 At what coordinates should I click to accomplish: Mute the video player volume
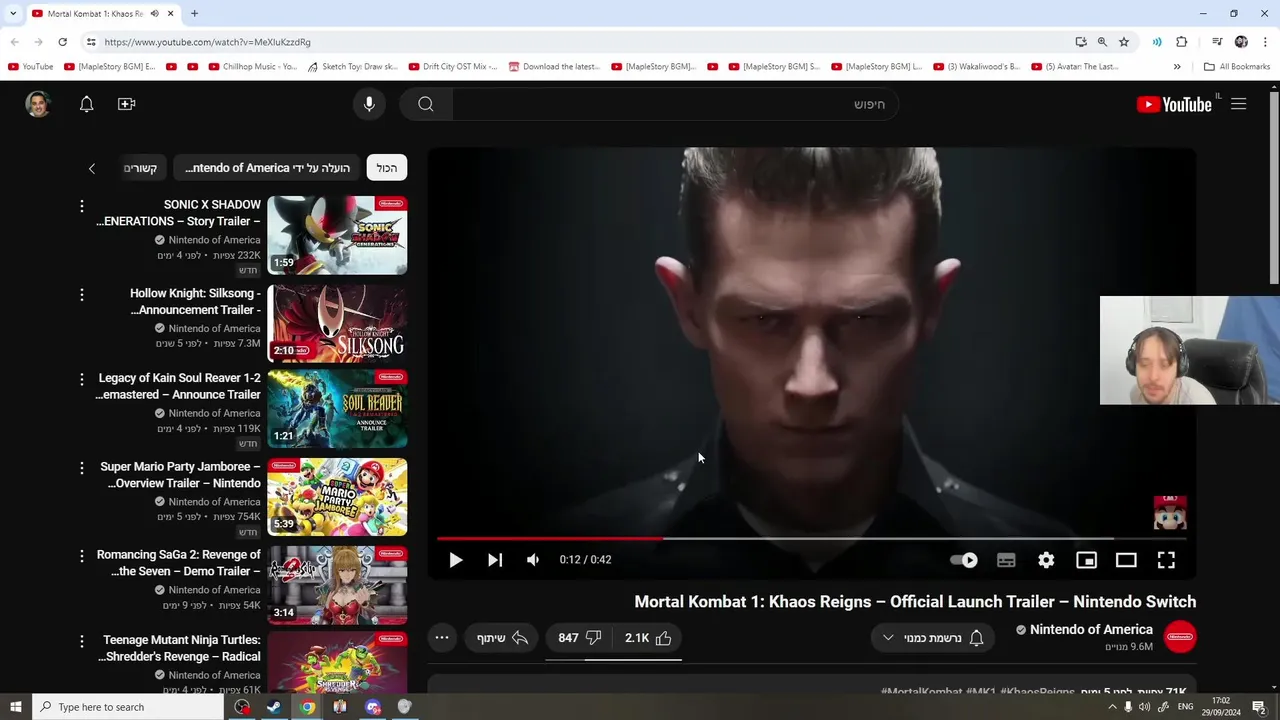[533, 560]
